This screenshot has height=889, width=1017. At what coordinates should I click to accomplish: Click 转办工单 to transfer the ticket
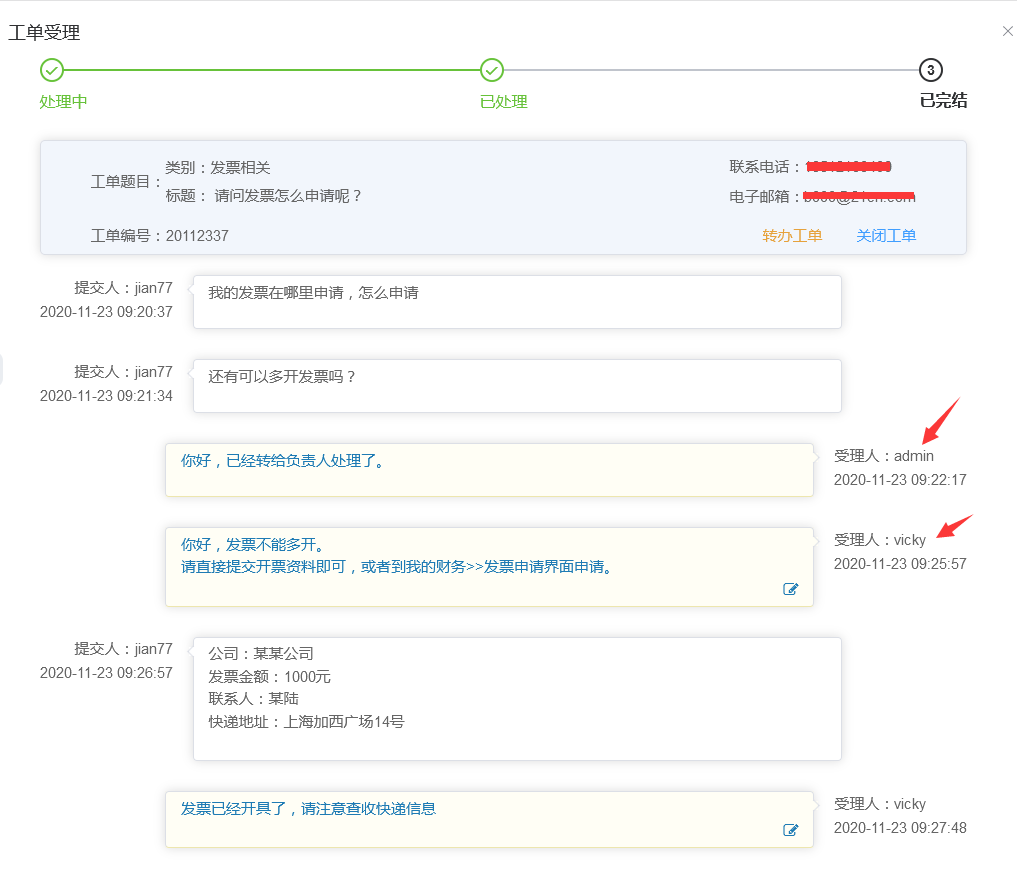(x=792, y=236)
